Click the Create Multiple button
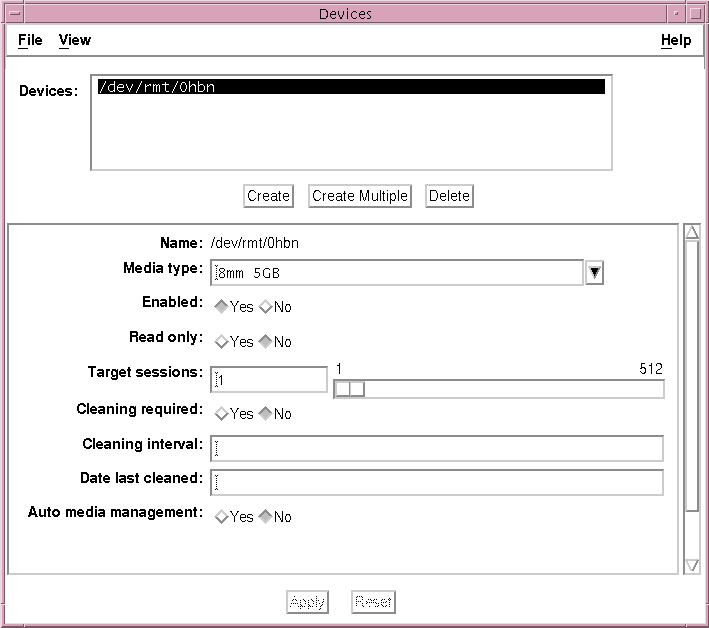The height and width of the screenshot is (628, 709). click(360, 196)
